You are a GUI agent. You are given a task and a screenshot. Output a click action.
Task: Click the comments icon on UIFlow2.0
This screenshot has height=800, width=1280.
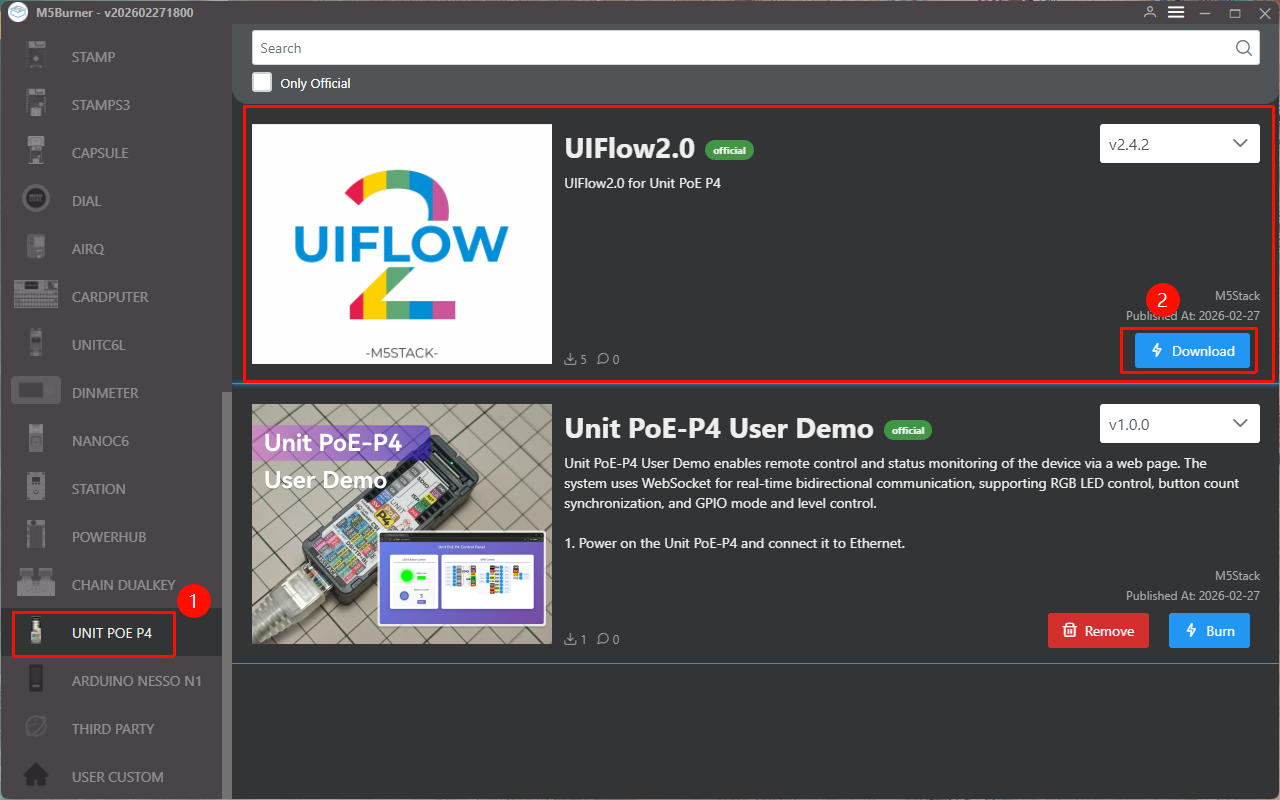click(603, 359)
